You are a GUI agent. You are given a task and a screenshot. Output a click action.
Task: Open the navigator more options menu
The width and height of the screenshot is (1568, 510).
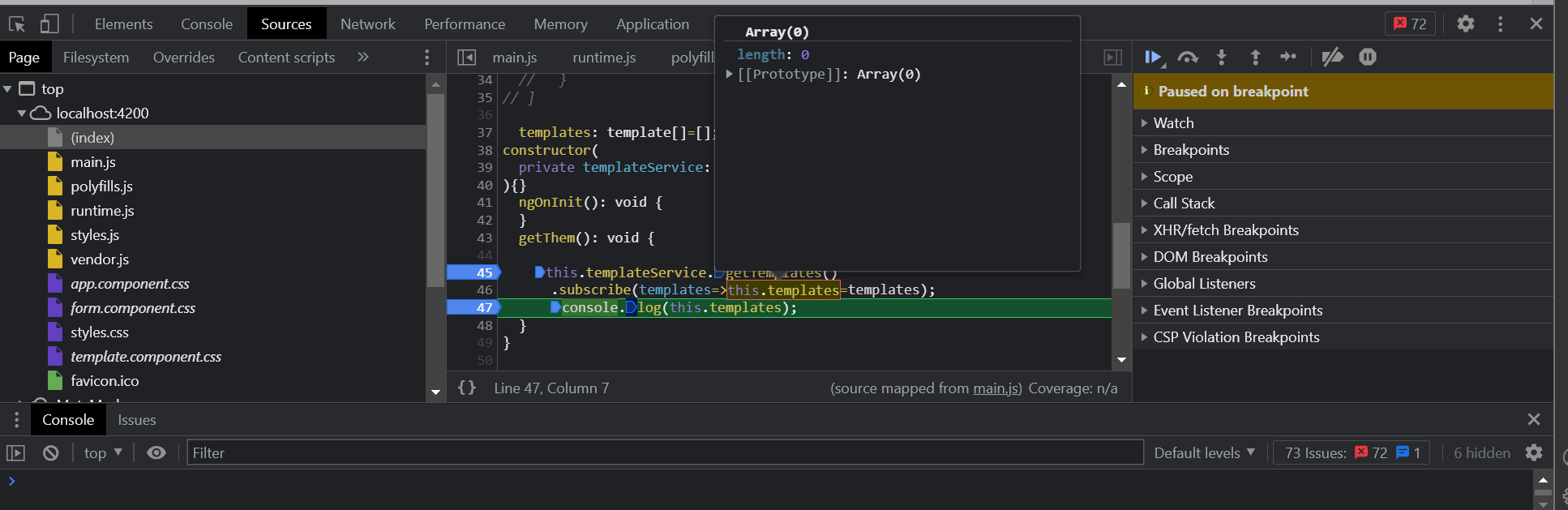427,58
